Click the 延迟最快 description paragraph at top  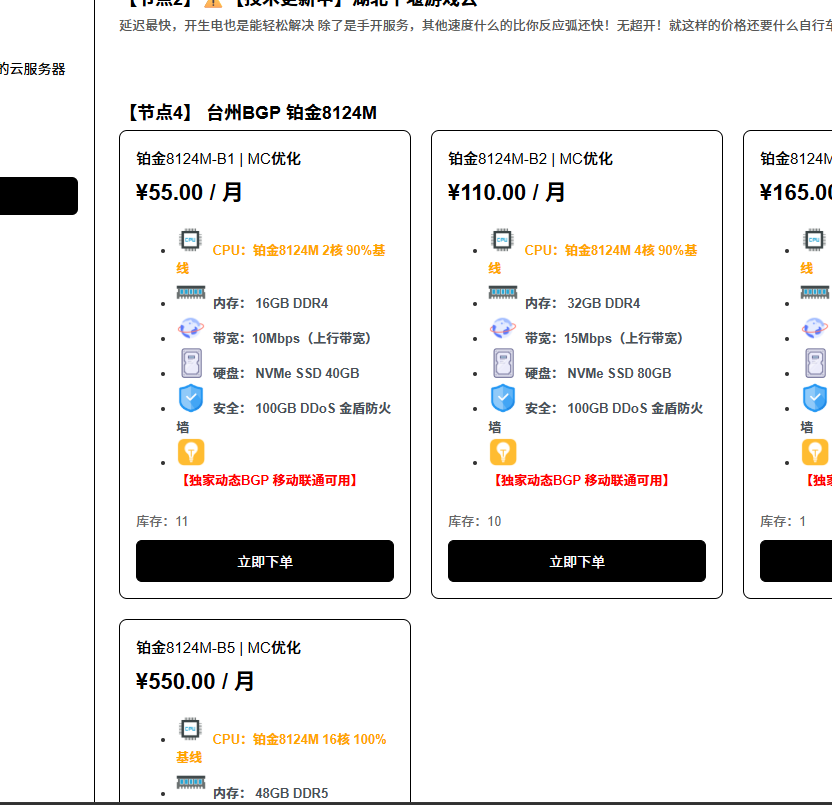pyautogui.click(x=475, y=25)
